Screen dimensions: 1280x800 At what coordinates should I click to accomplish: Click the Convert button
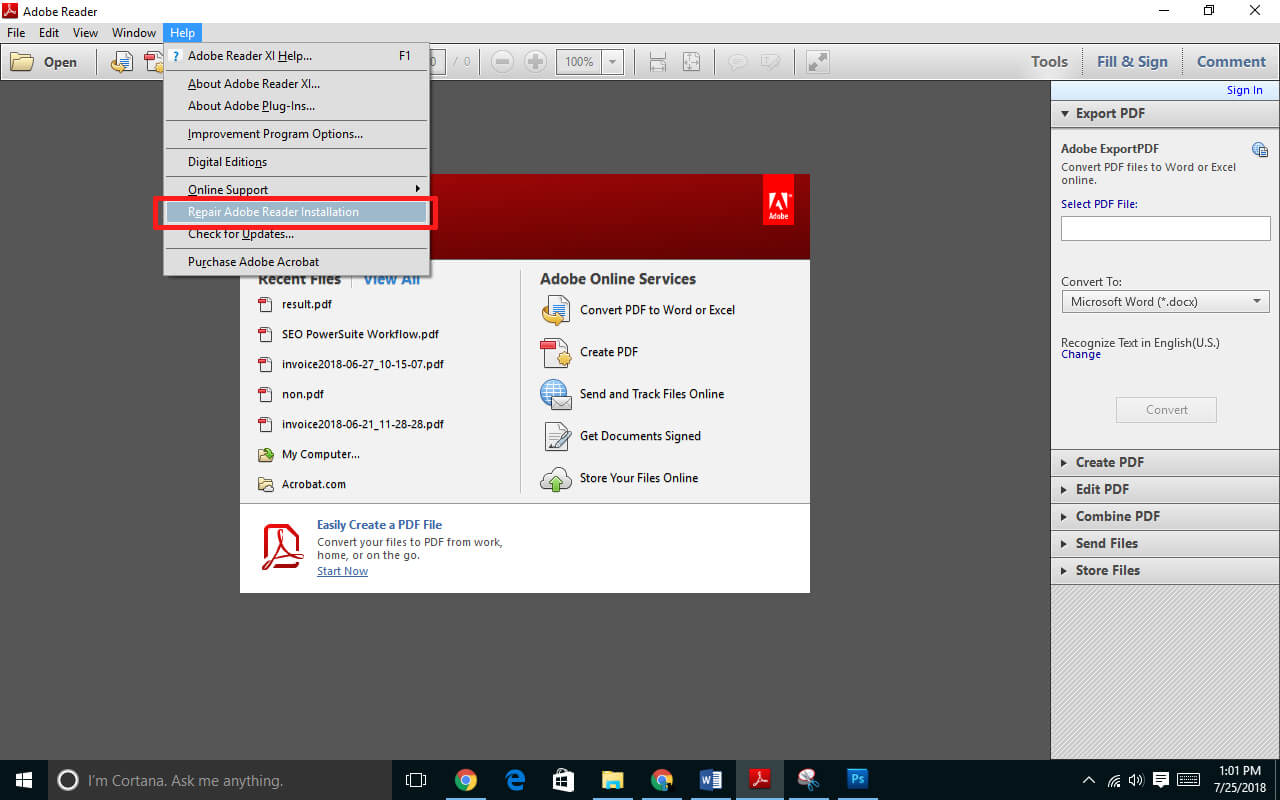point(1166,410)
